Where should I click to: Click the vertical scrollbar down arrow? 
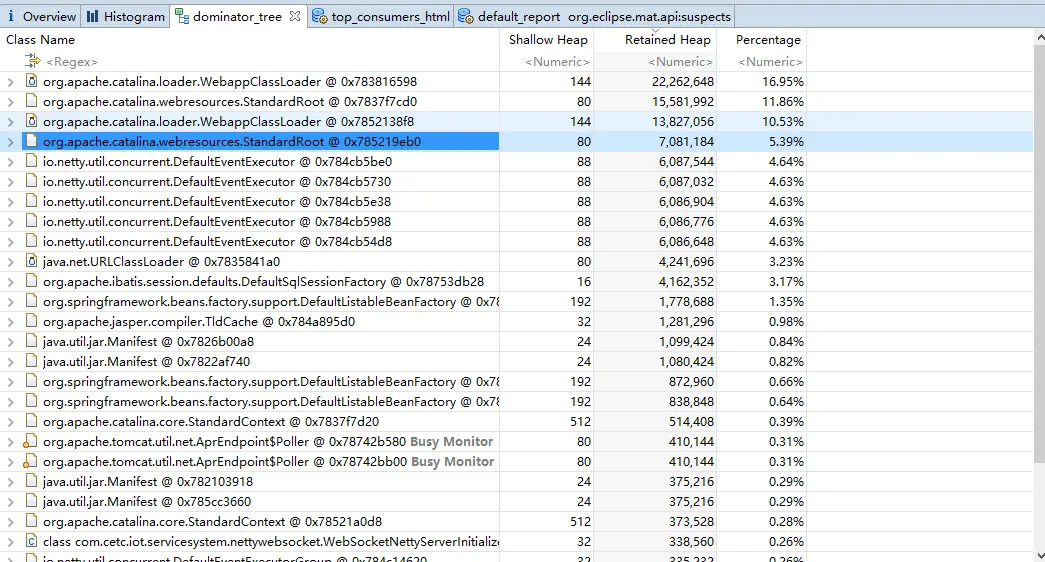[x=1039, y=555]
